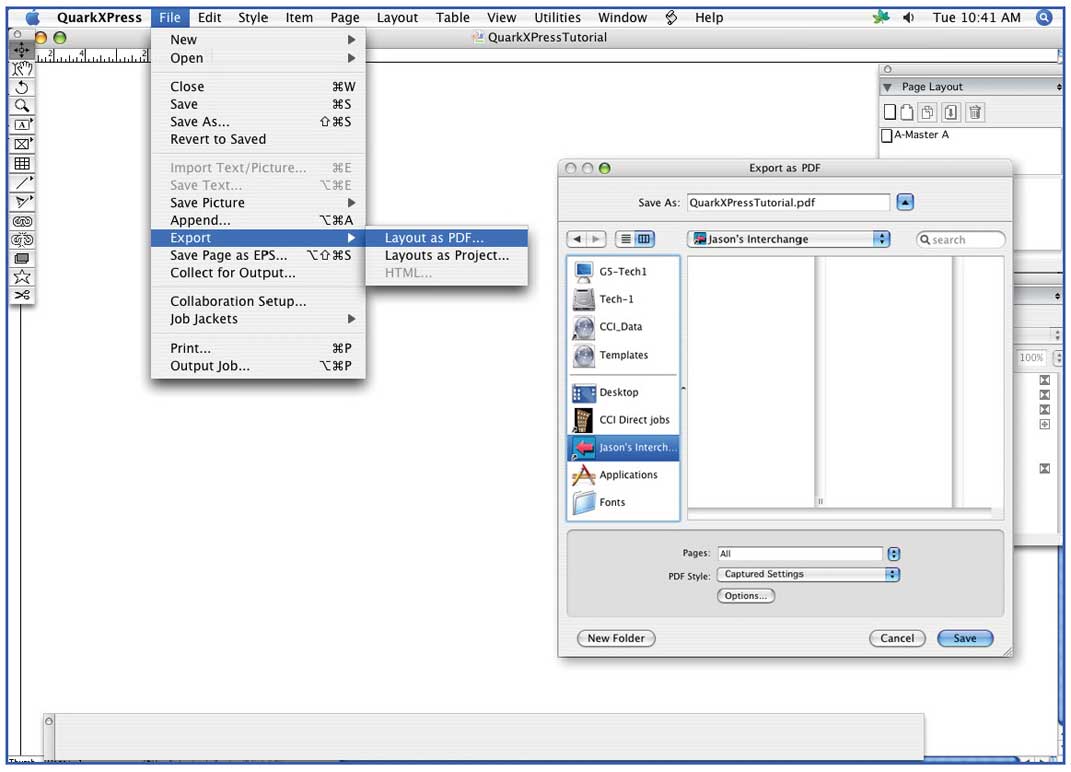
Task: Select the Linking chain tool
Action: (x=22, y=221)
